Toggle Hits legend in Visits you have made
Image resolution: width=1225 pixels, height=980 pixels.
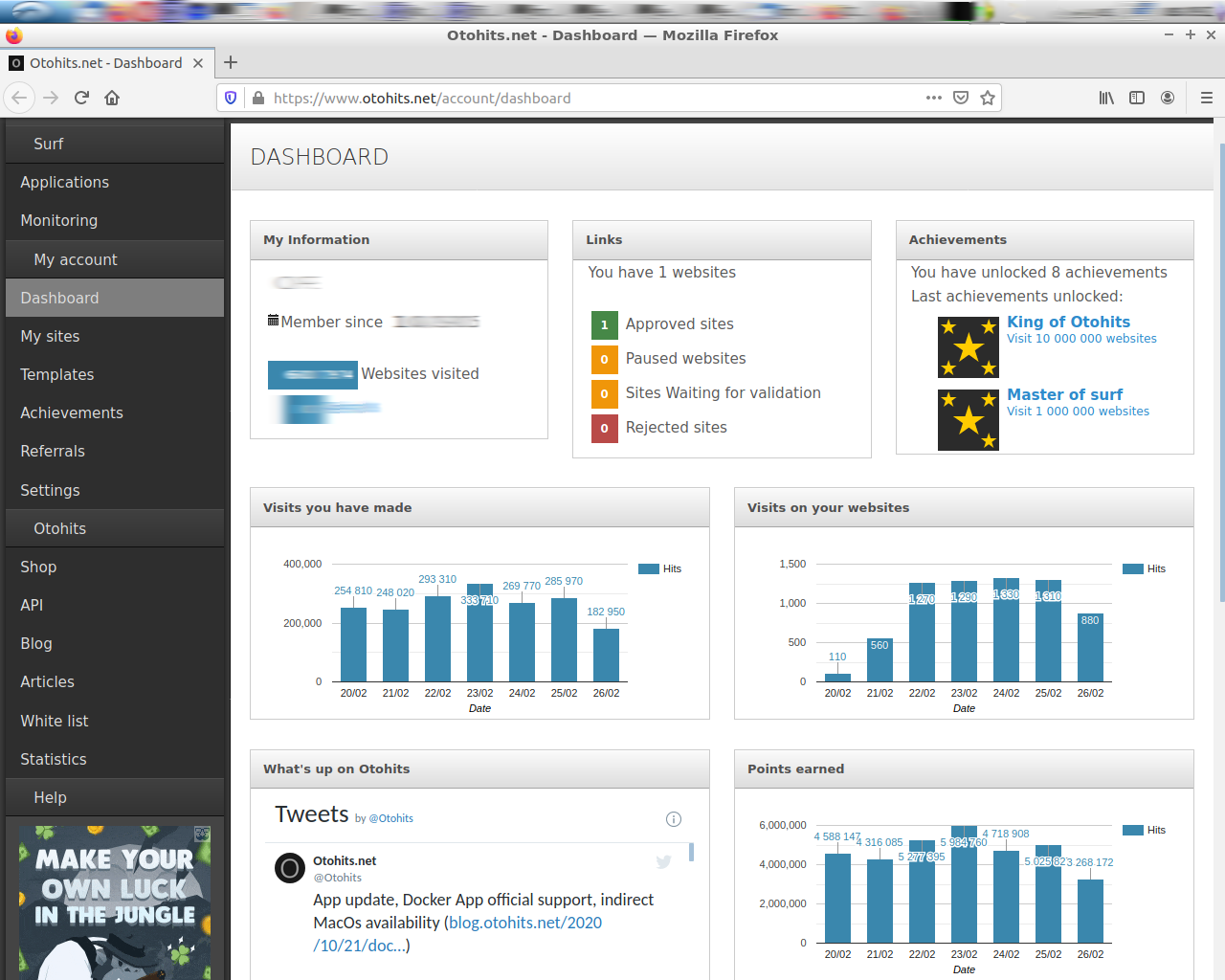pyautogui.click(x=660, y=568)
